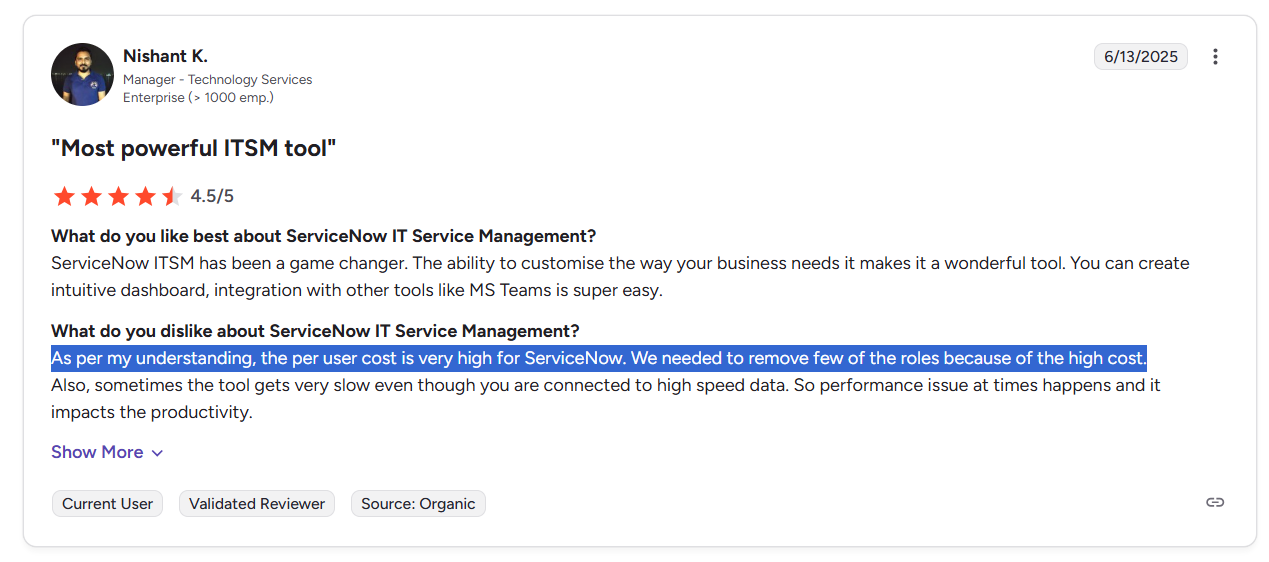Click the second rating star
This screenshot has width=1269, height=562.
(x=91, y=196)
